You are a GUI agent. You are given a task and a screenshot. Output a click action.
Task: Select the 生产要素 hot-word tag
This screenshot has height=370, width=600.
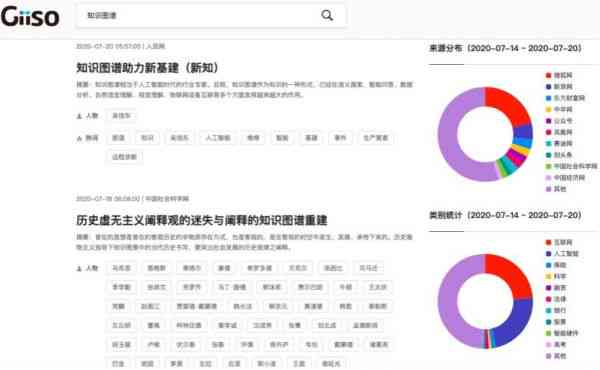(x=375, y=138)
